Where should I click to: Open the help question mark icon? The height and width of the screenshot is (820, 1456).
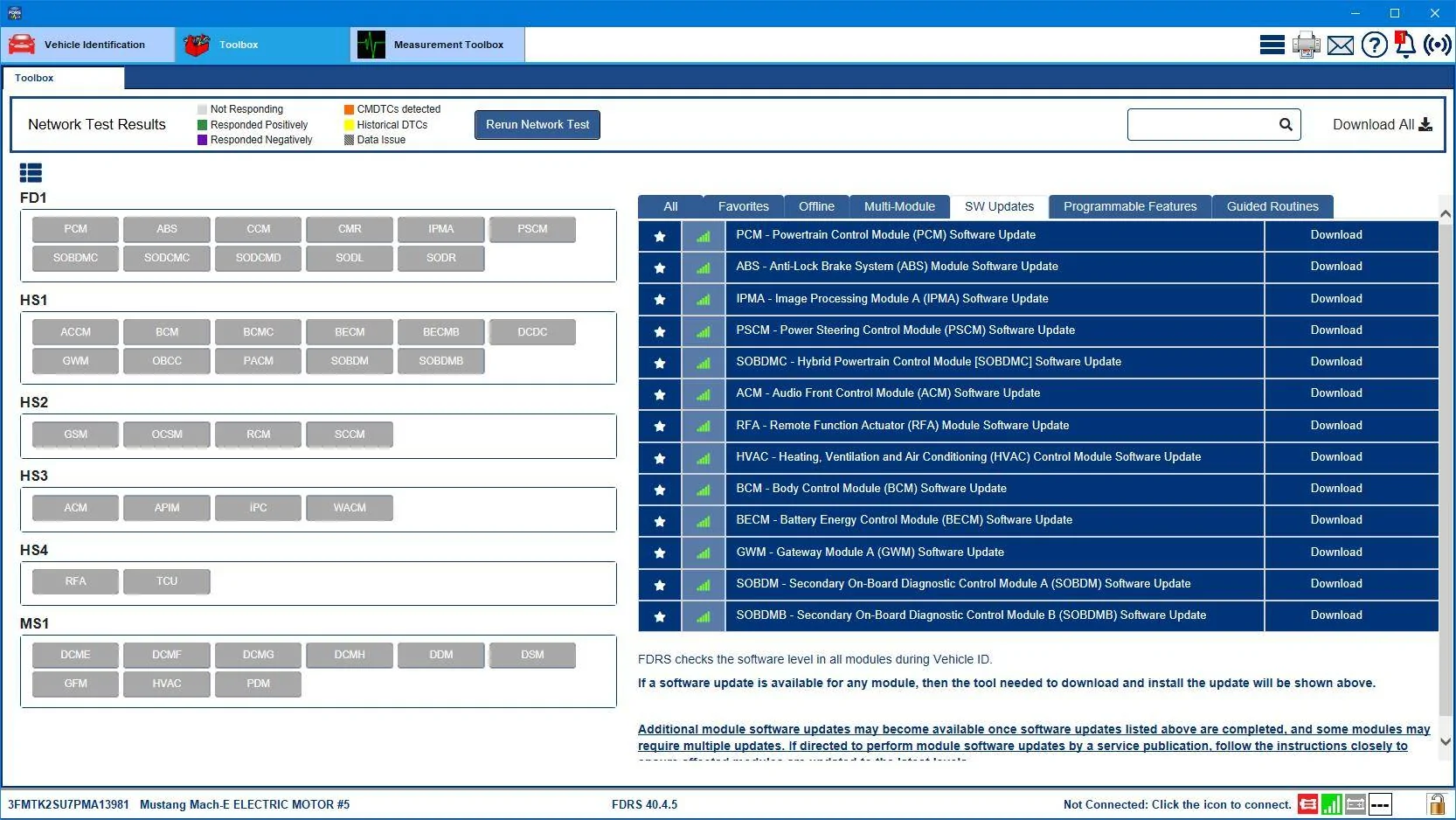coord(1374,45)
